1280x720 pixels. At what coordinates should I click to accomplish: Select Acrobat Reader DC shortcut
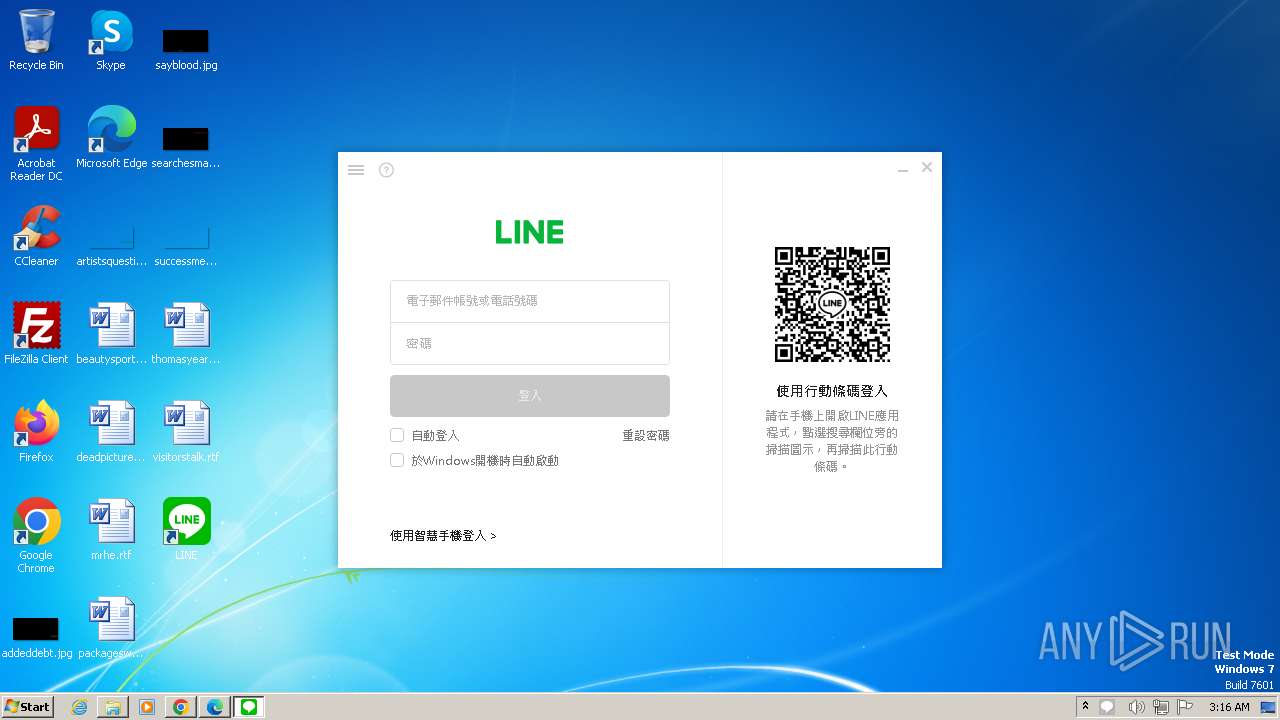tap(36, 144)
